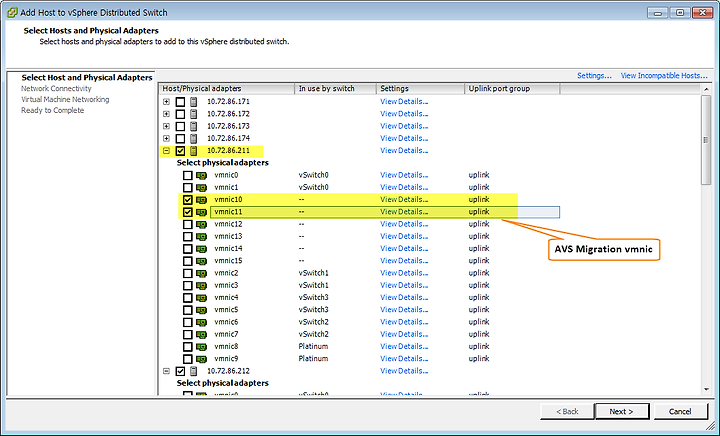The image size is (720, 436).
Task: Open View Incompatible Hosts... link
Action: click(664, 76)
